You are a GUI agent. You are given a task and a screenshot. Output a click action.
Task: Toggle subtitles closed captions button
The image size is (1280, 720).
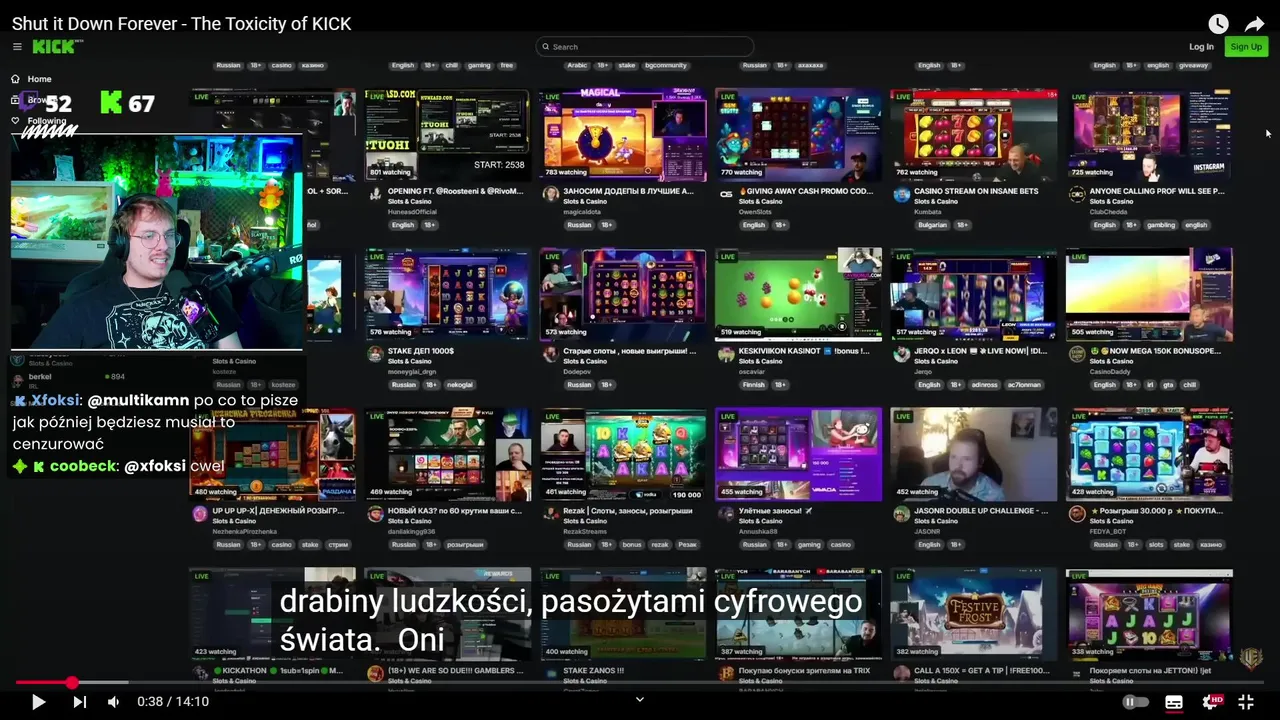point(1174,702)
